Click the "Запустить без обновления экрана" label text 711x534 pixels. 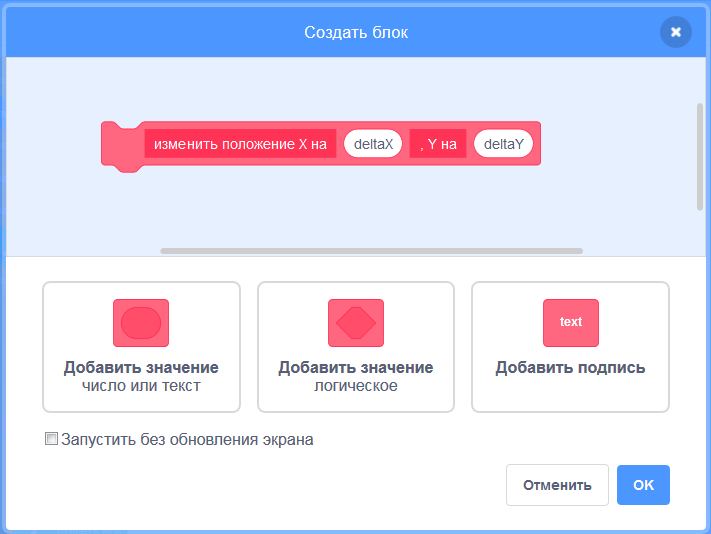(x=187, y=439)
